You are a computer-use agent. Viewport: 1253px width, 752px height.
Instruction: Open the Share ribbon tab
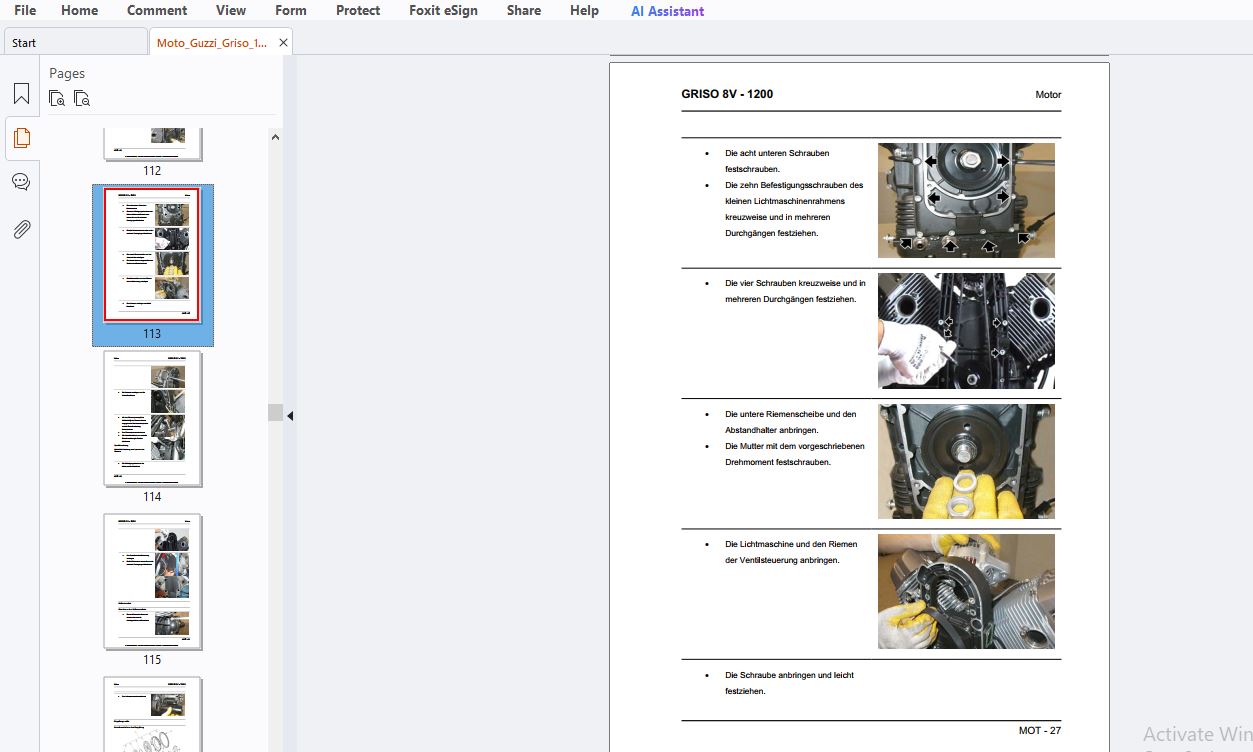tap(524, 10)
